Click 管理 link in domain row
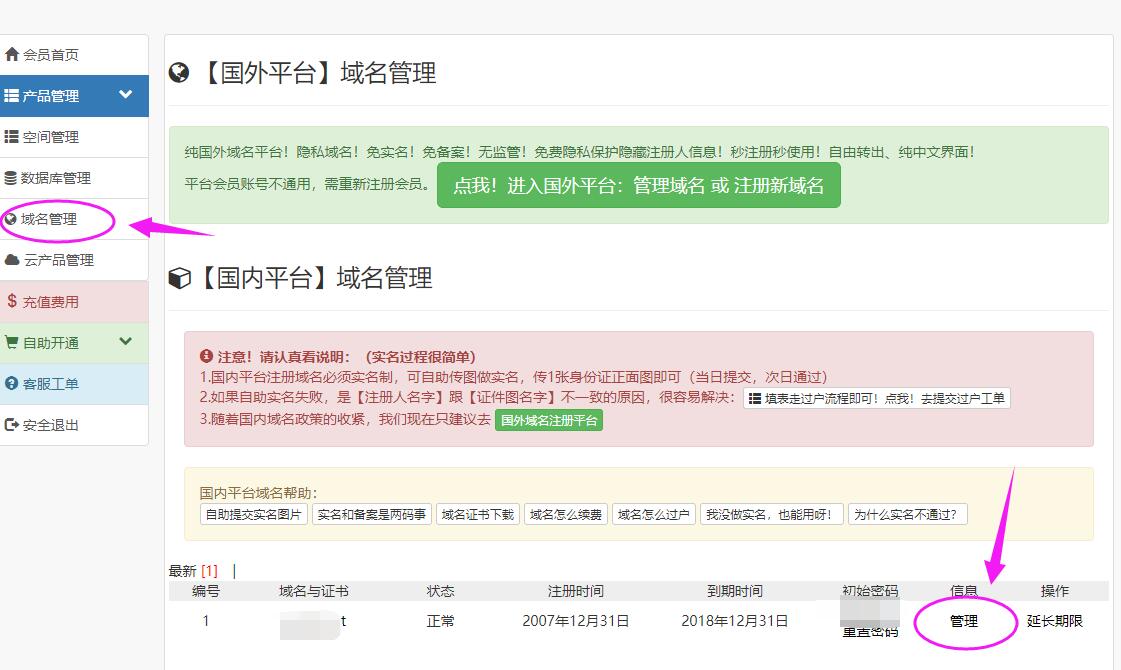Image resolution: width=1121 pixels, height=670 pixels. pyautogui.click(x=964, y=621)
